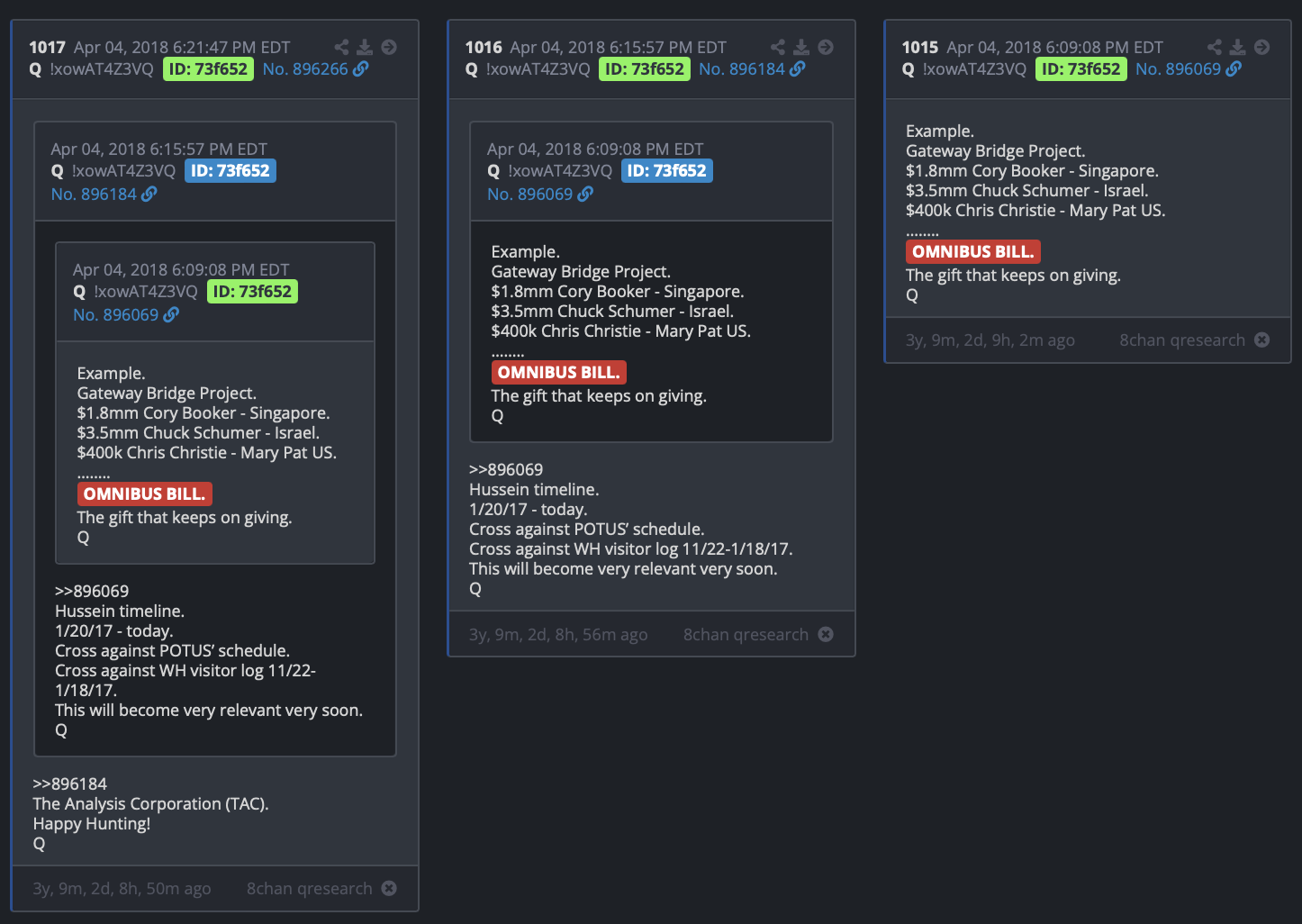Open post 1016 via its arrow icon

pyautogui.click(x=826, y=47)
